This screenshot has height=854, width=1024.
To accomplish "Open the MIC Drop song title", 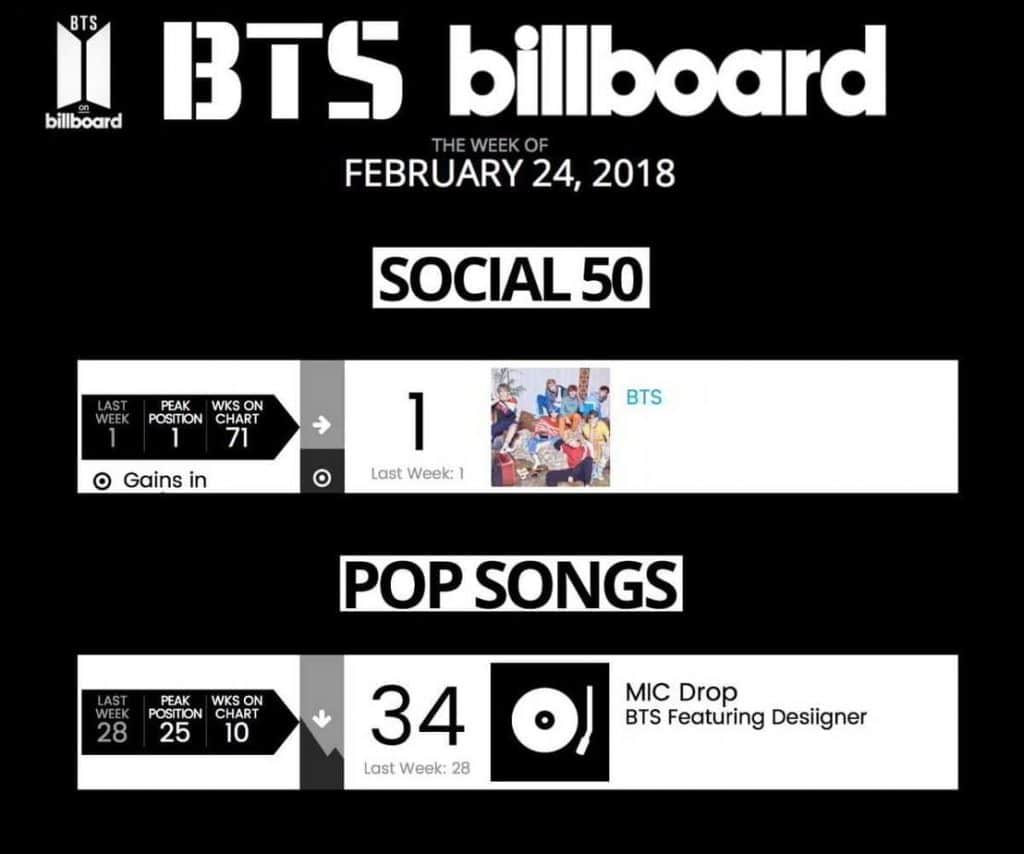I will tap(681, 692).
